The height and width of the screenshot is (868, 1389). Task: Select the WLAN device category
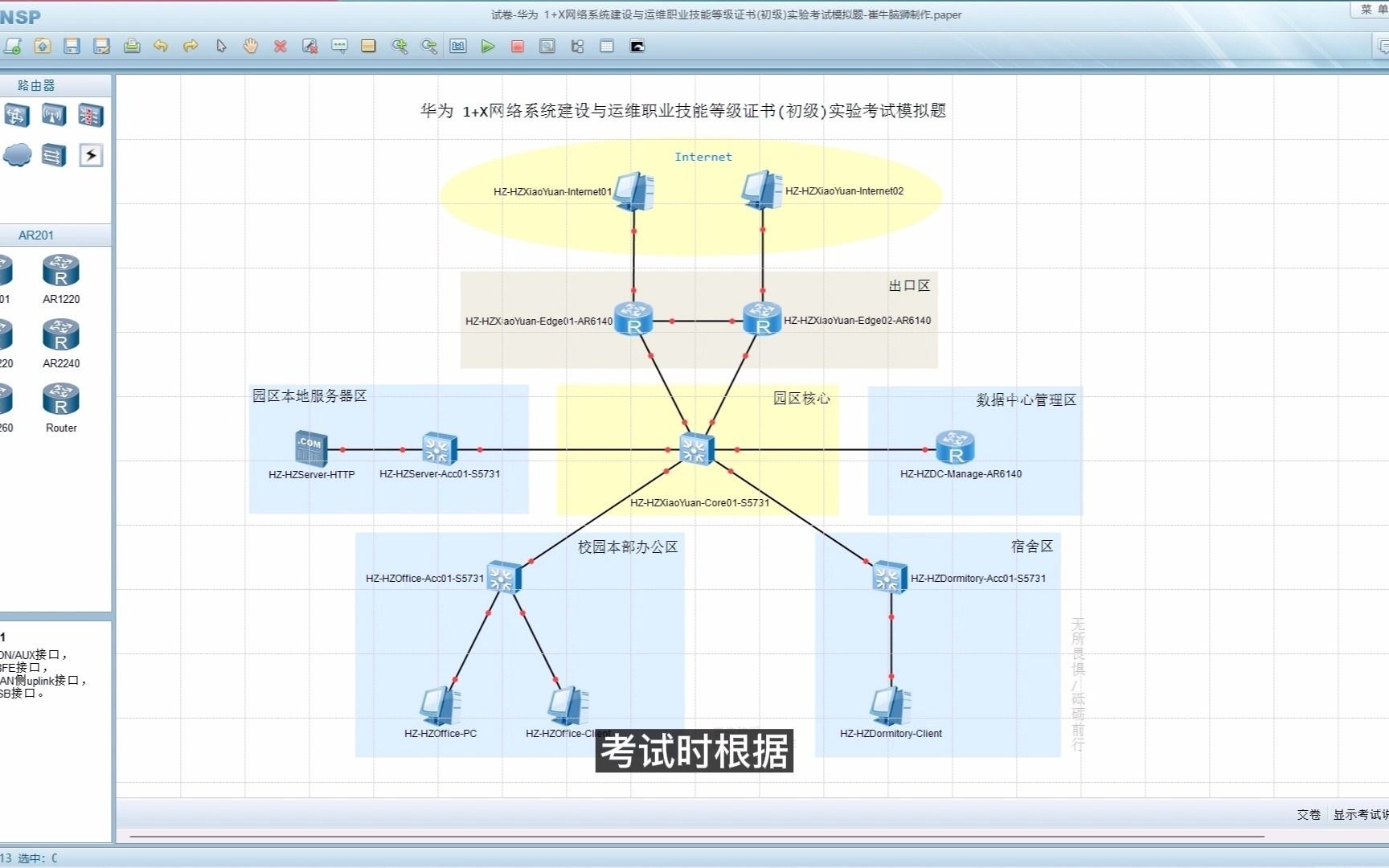pyautogui.click(x=54, y=116)
